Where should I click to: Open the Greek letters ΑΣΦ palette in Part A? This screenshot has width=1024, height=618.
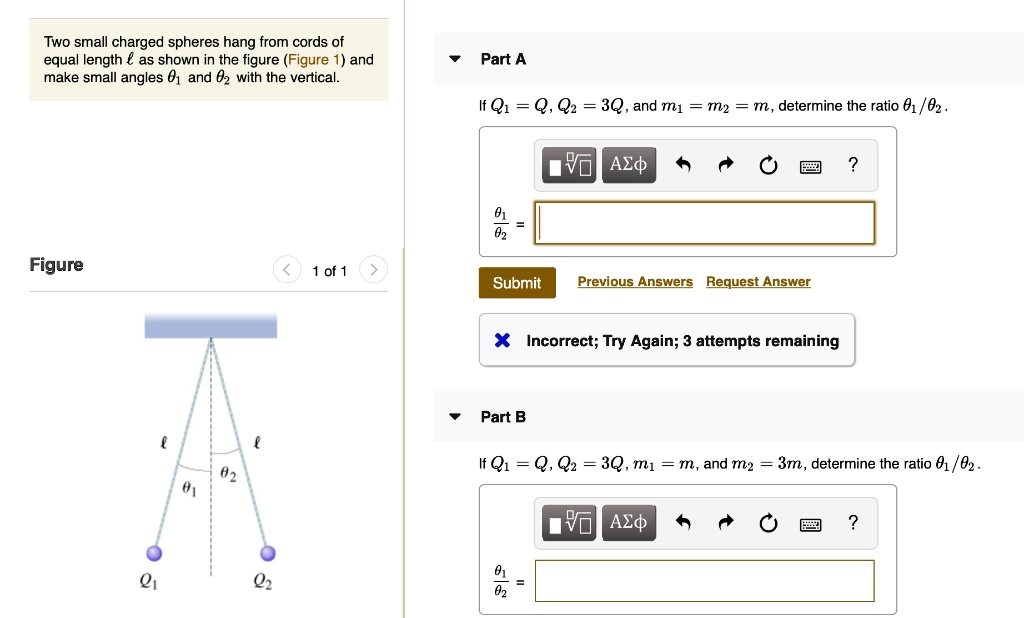pos(628,164)
